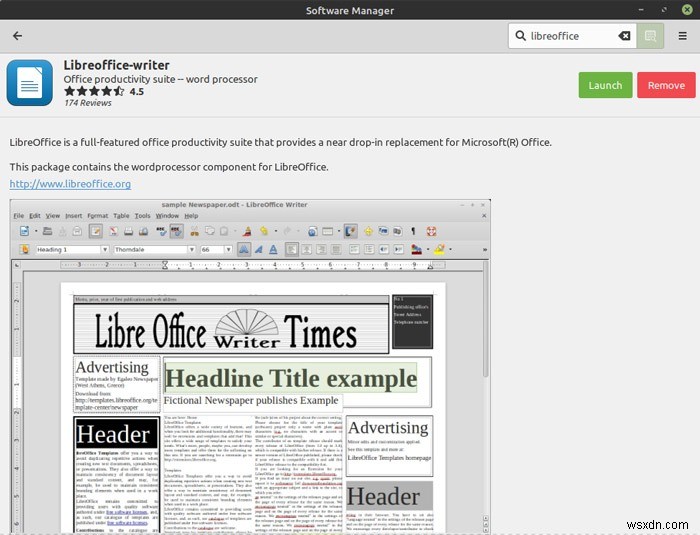This screenshot has height=535, width=700.
Task: Click Table icon in Writer preview toolbar
Action: coord(327,231)
